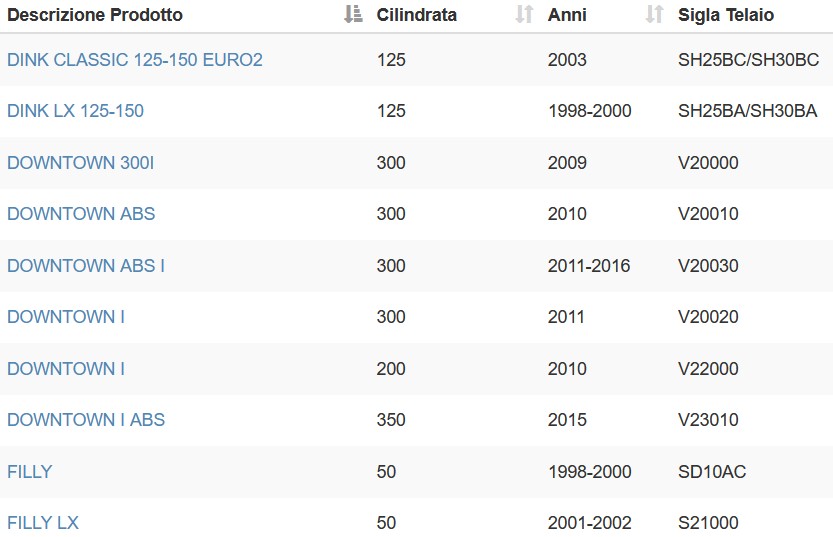Open the FILLY product link
The image size is (833, 537).
(30, 472)
